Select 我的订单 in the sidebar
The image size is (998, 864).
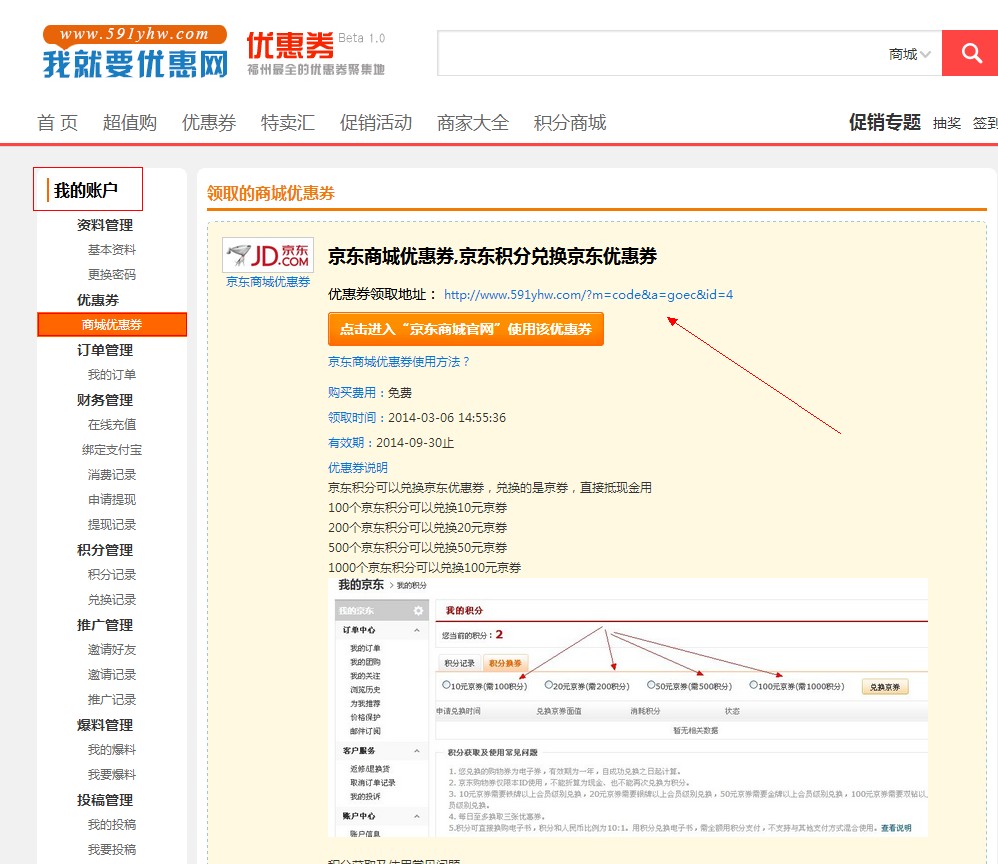112,374
